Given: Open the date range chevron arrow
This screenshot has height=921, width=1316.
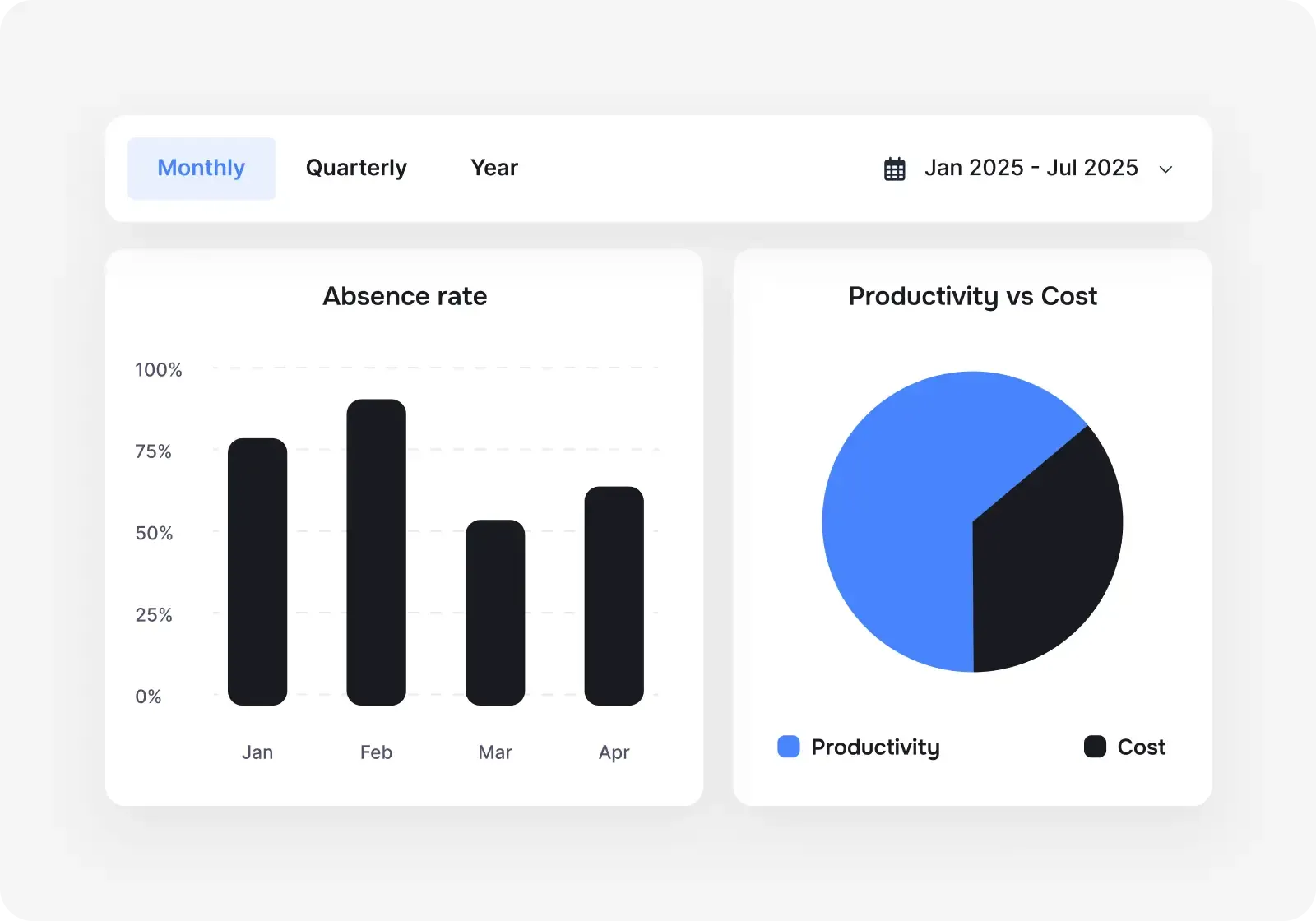Looking at the screenshot, I should tap(1166, 169).
